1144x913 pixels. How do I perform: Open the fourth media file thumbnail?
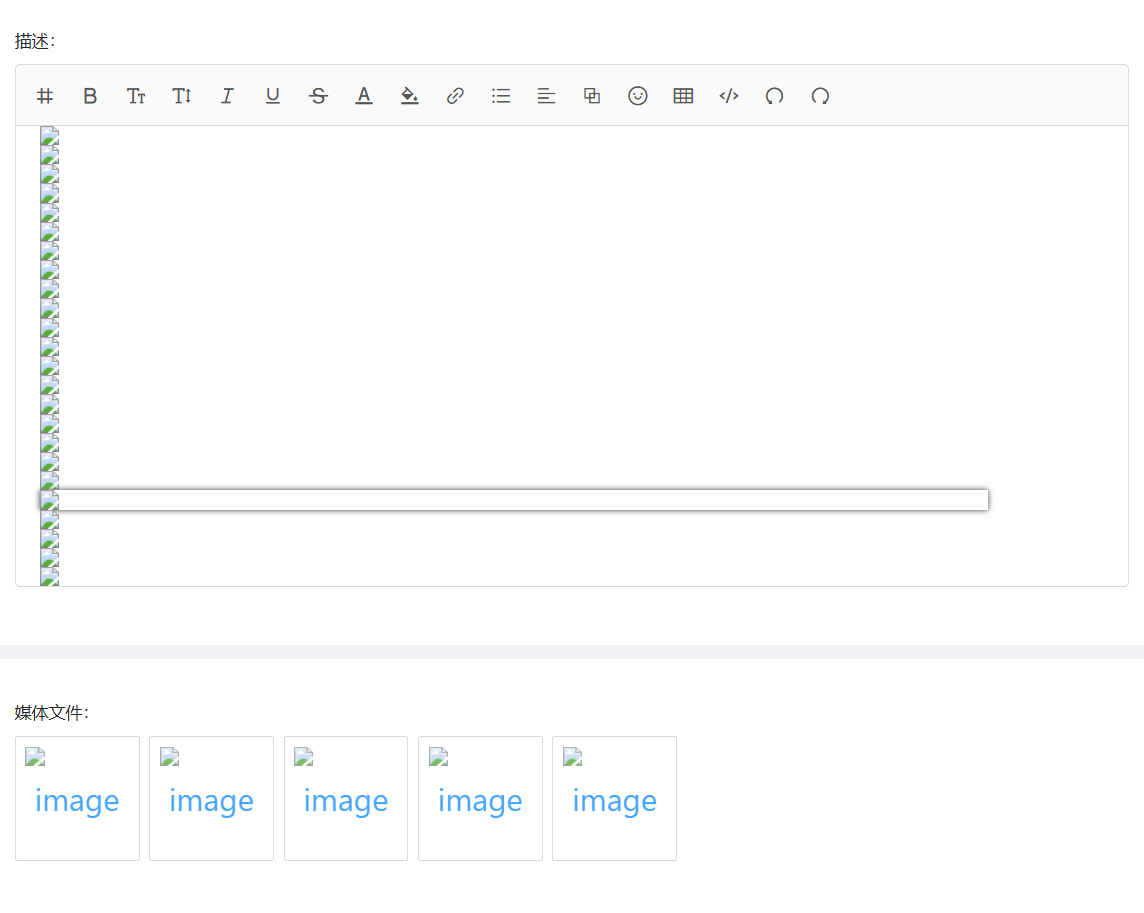point(480,798)
